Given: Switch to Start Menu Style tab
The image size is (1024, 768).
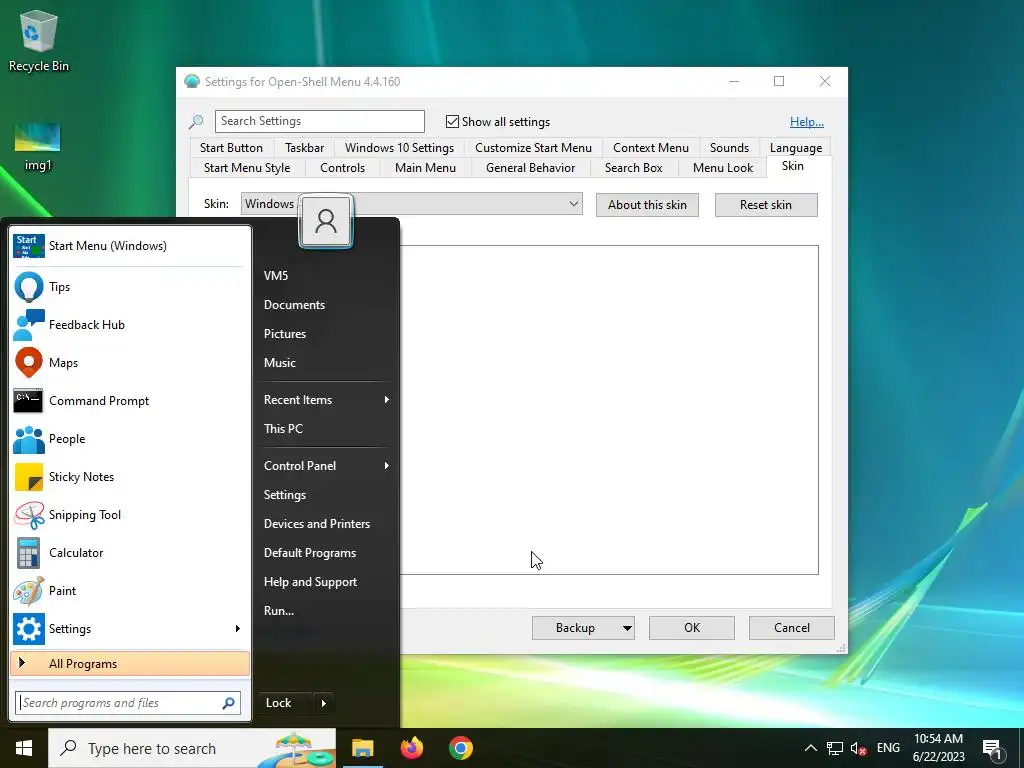Looking at the screenshot, I should 247,168.
